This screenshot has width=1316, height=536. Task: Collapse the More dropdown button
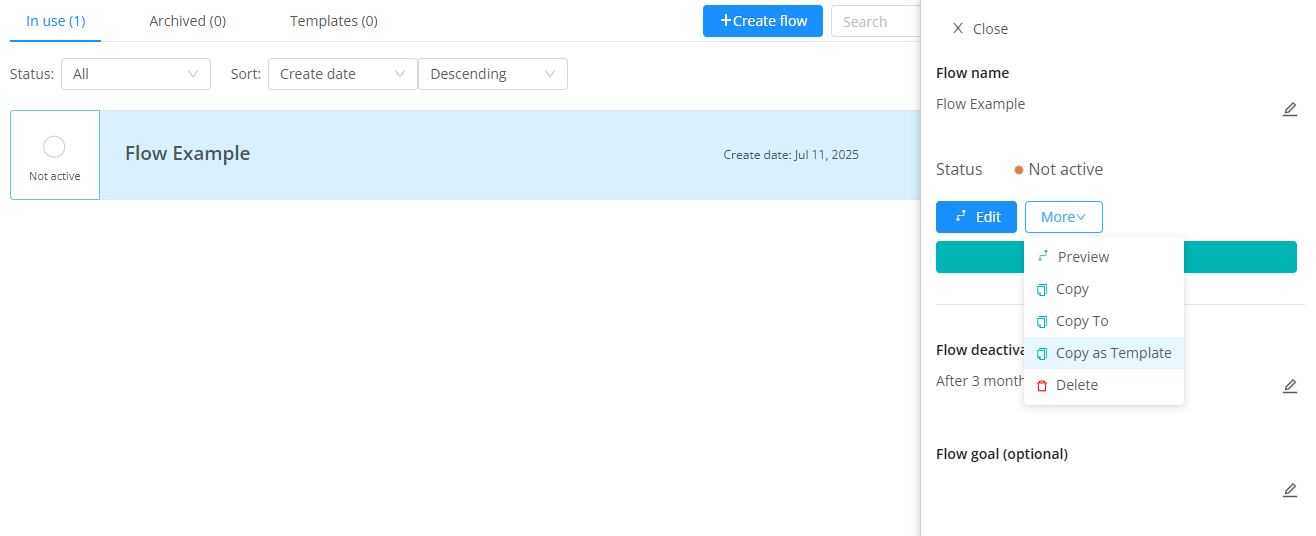(x=1063, y=217)
